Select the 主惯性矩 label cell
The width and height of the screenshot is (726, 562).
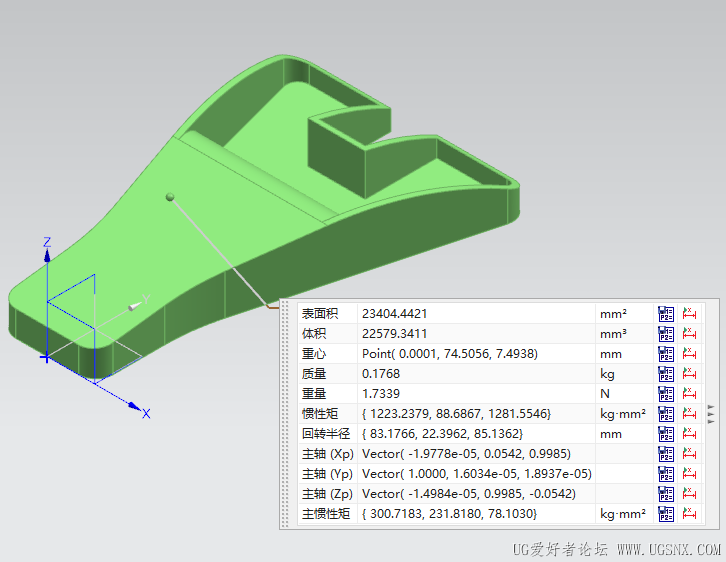[x=328, y=514]
